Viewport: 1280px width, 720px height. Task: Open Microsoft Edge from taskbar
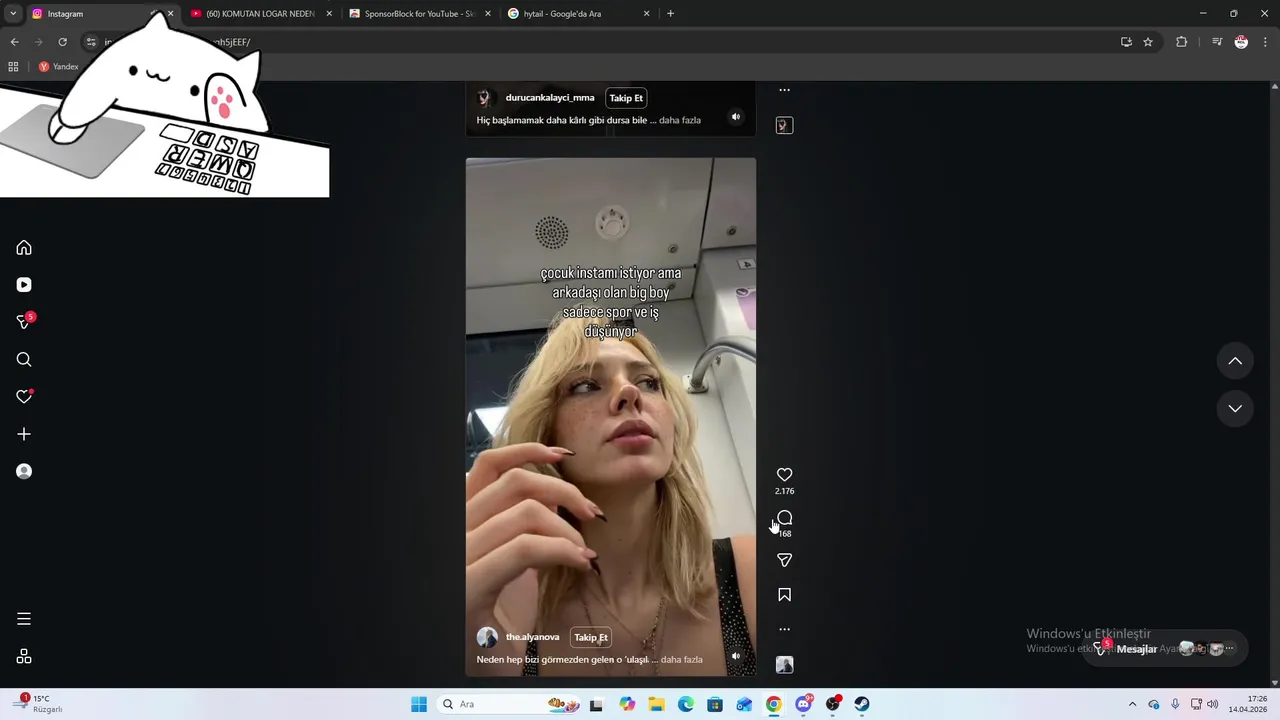(x=686, y=704)
